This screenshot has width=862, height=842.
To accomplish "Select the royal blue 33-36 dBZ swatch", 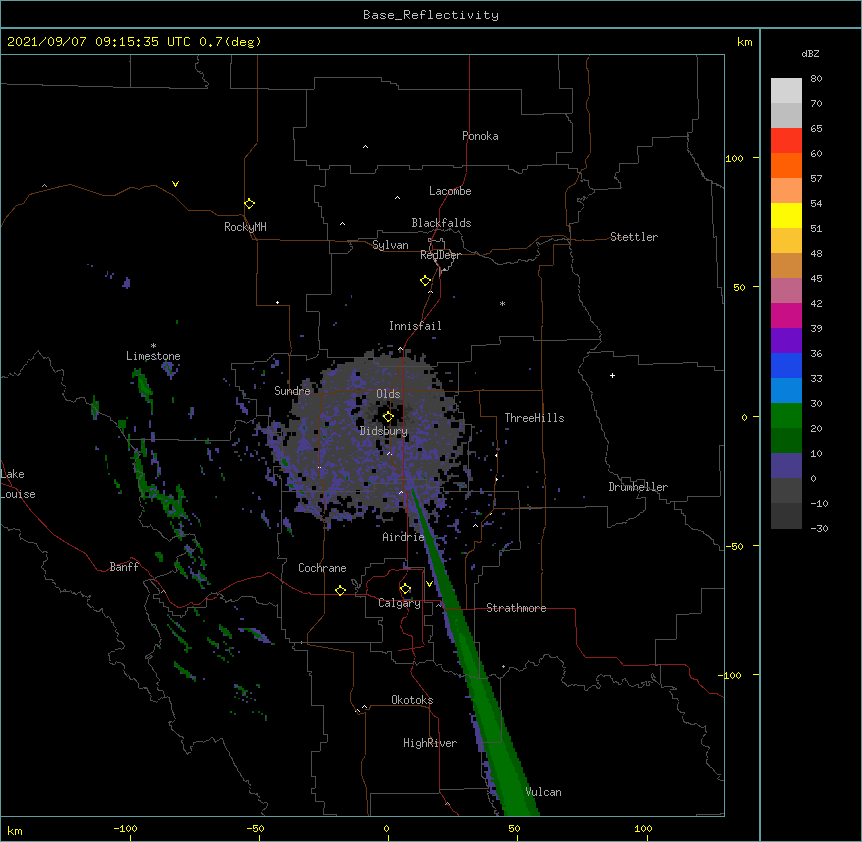I will click(786, 365).
